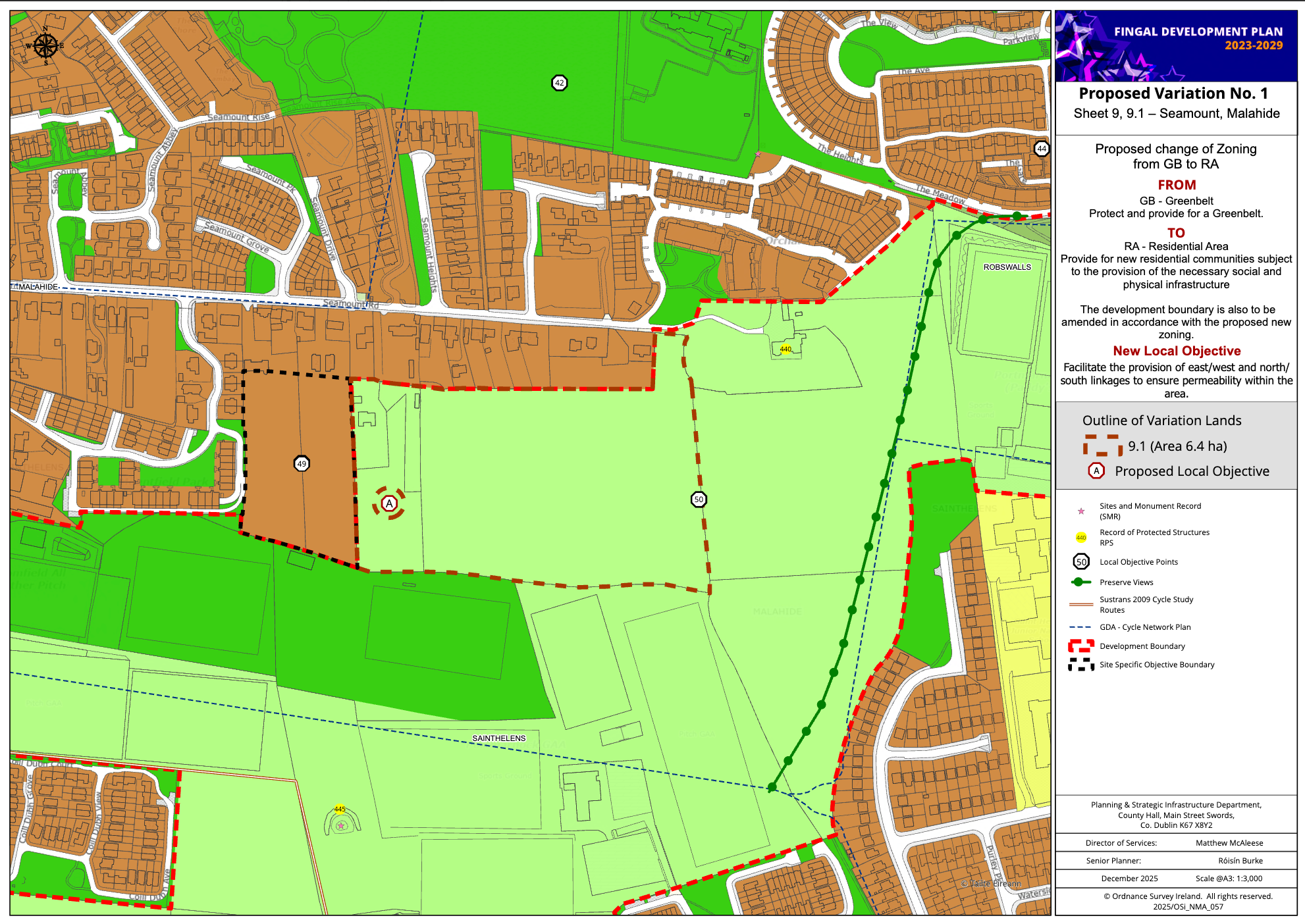Click the SAINTHELENS townland label
Screen dimensions: 1305x924
[x=498, y=738]
